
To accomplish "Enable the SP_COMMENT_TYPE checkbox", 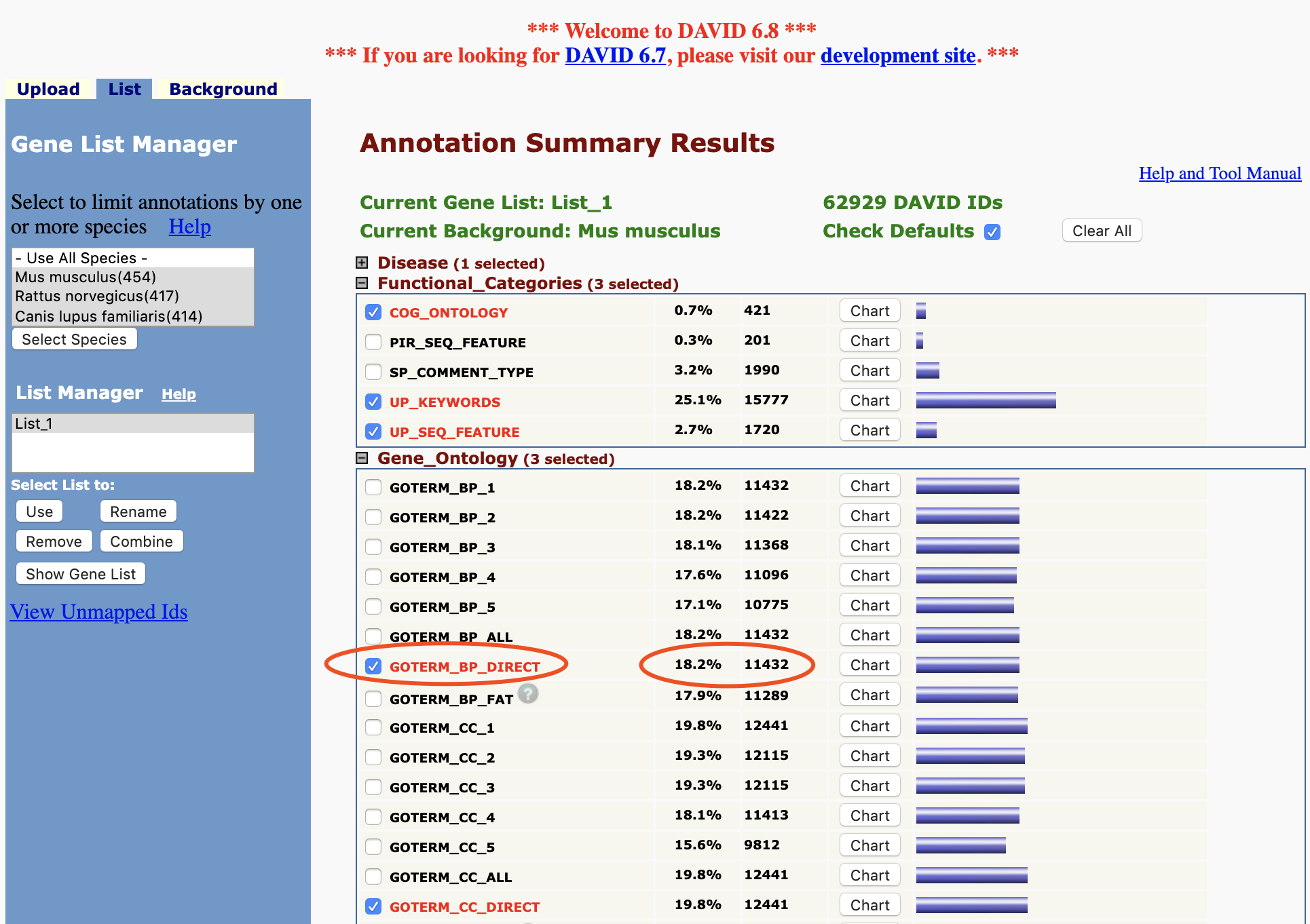I will (x=373, y=372).
